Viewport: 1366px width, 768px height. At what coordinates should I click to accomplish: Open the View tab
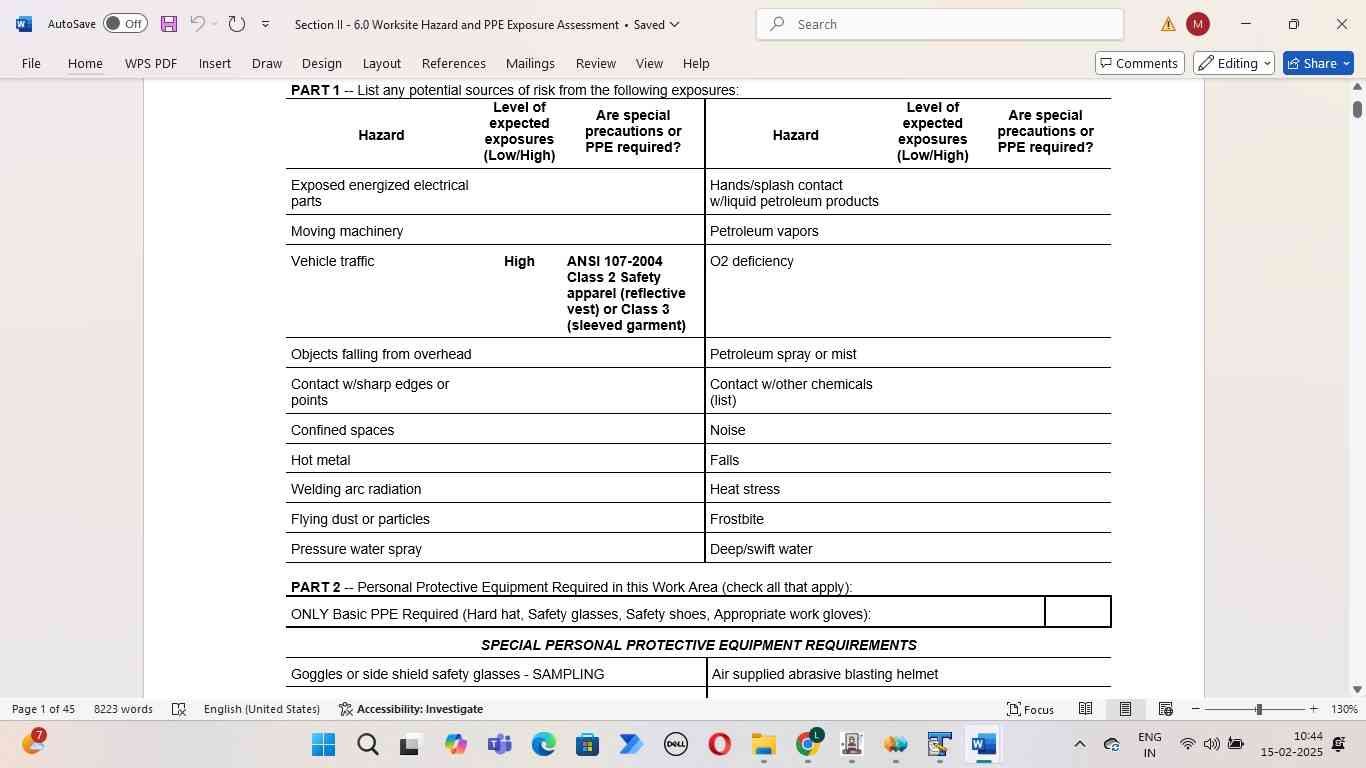649,63
